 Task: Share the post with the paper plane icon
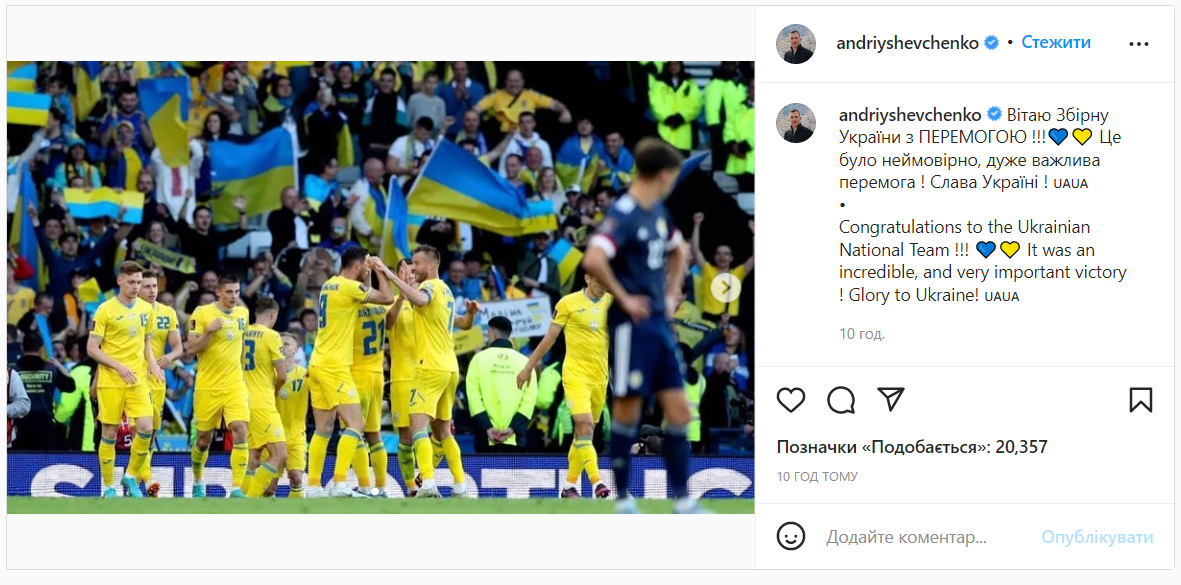(891, 400)
